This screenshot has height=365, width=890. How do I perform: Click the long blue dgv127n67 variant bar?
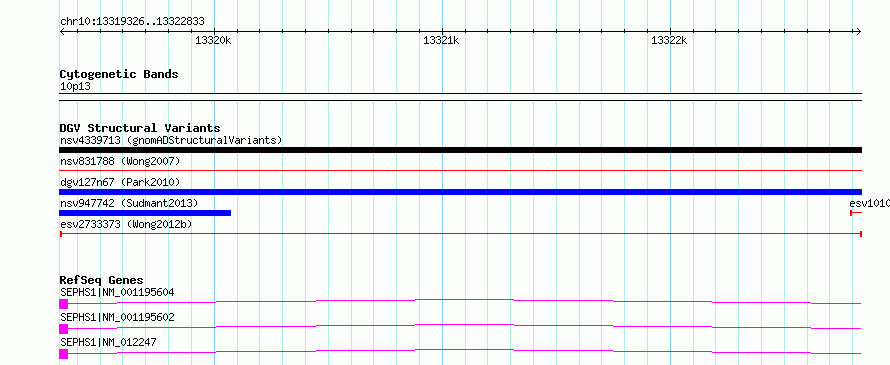(460, 192)
